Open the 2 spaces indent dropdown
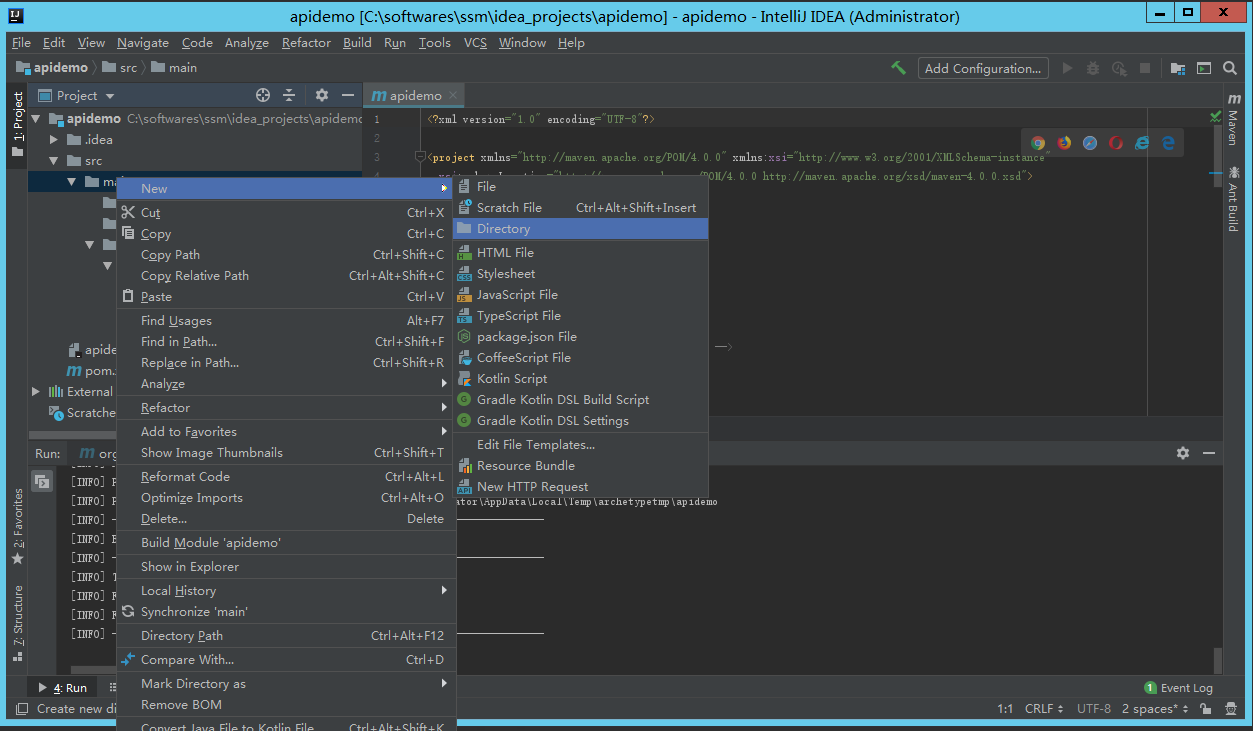The image size is (1253, 731). point(1155,709)
